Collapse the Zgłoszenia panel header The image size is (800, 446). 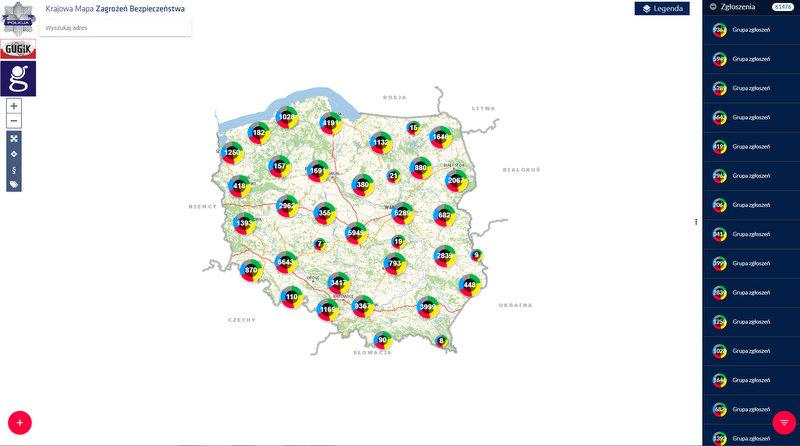coord(712,7)
